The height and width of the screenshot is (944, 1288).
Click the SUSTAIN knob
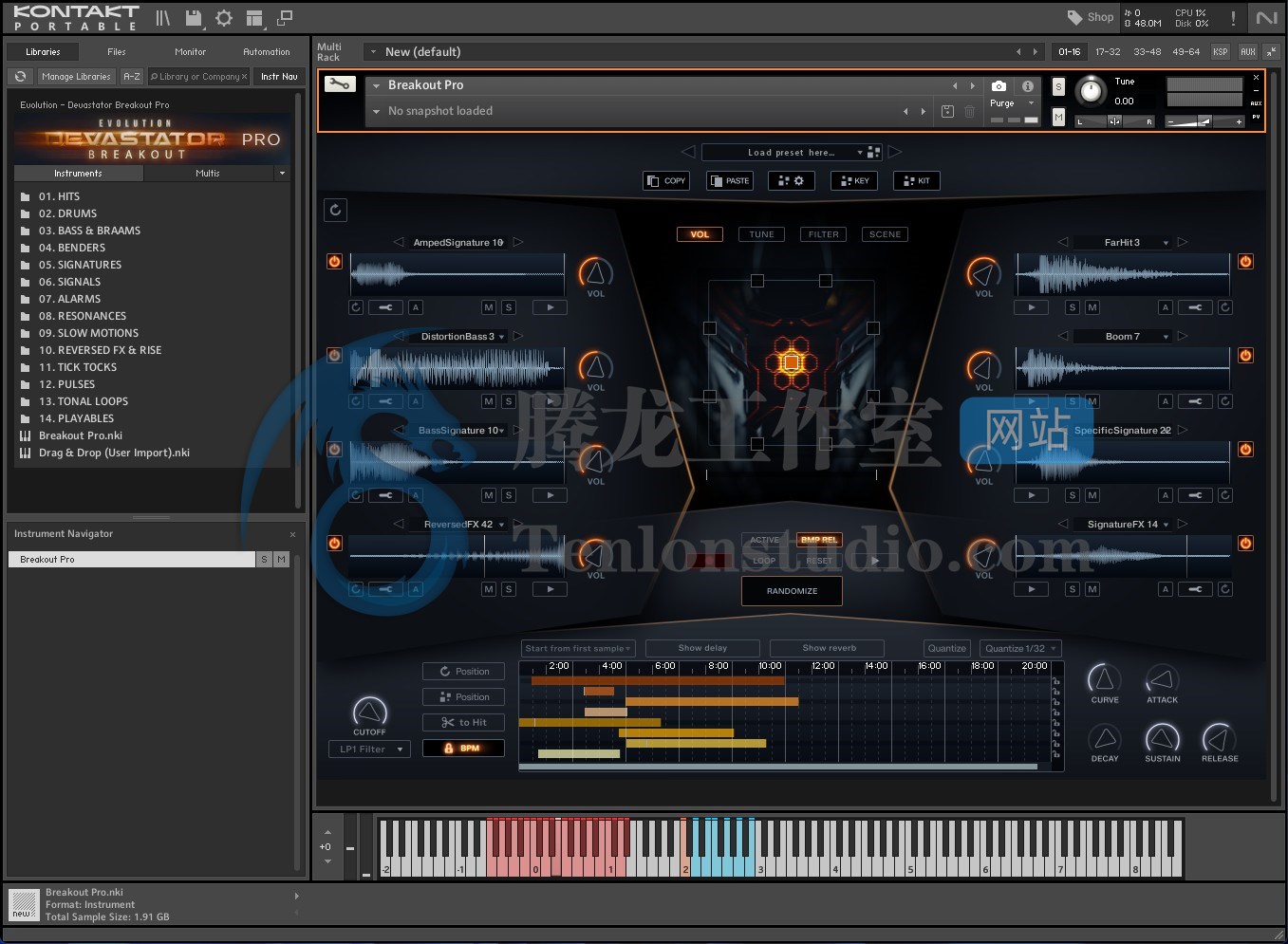(x=1162, y=738)
